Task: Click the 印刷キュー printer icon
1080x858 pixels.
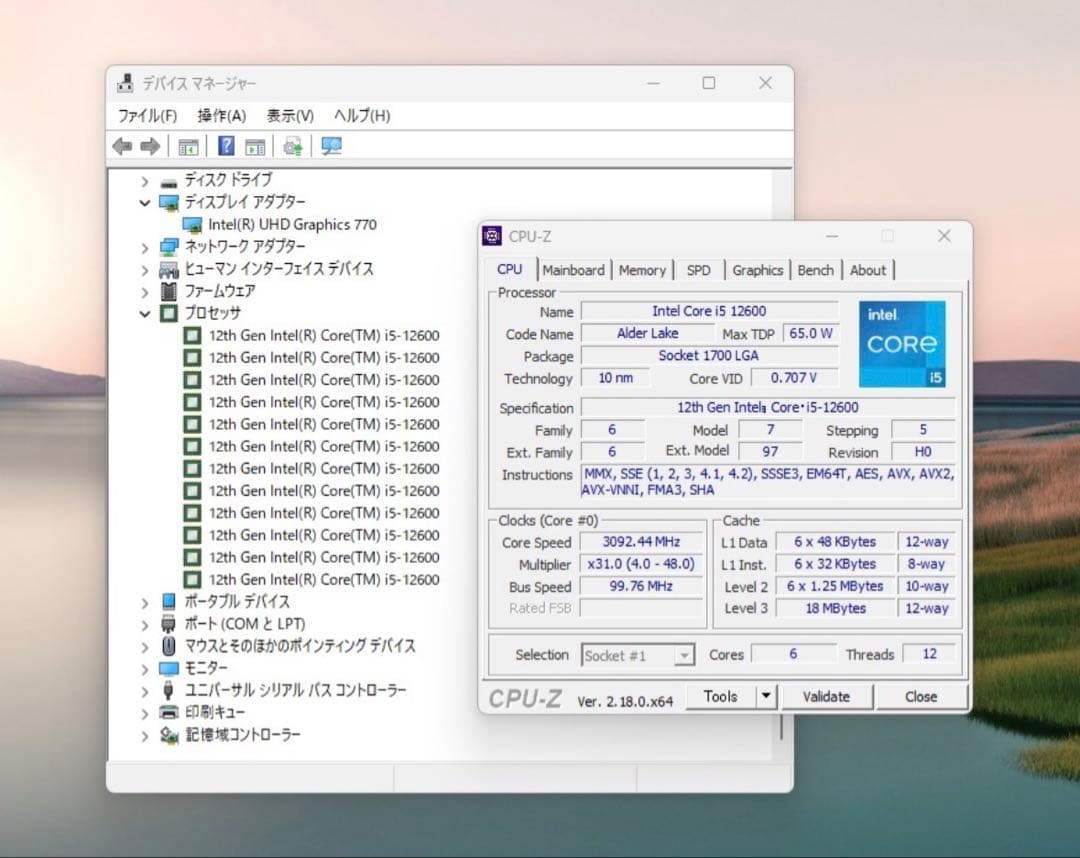Action: pos(169,712)
